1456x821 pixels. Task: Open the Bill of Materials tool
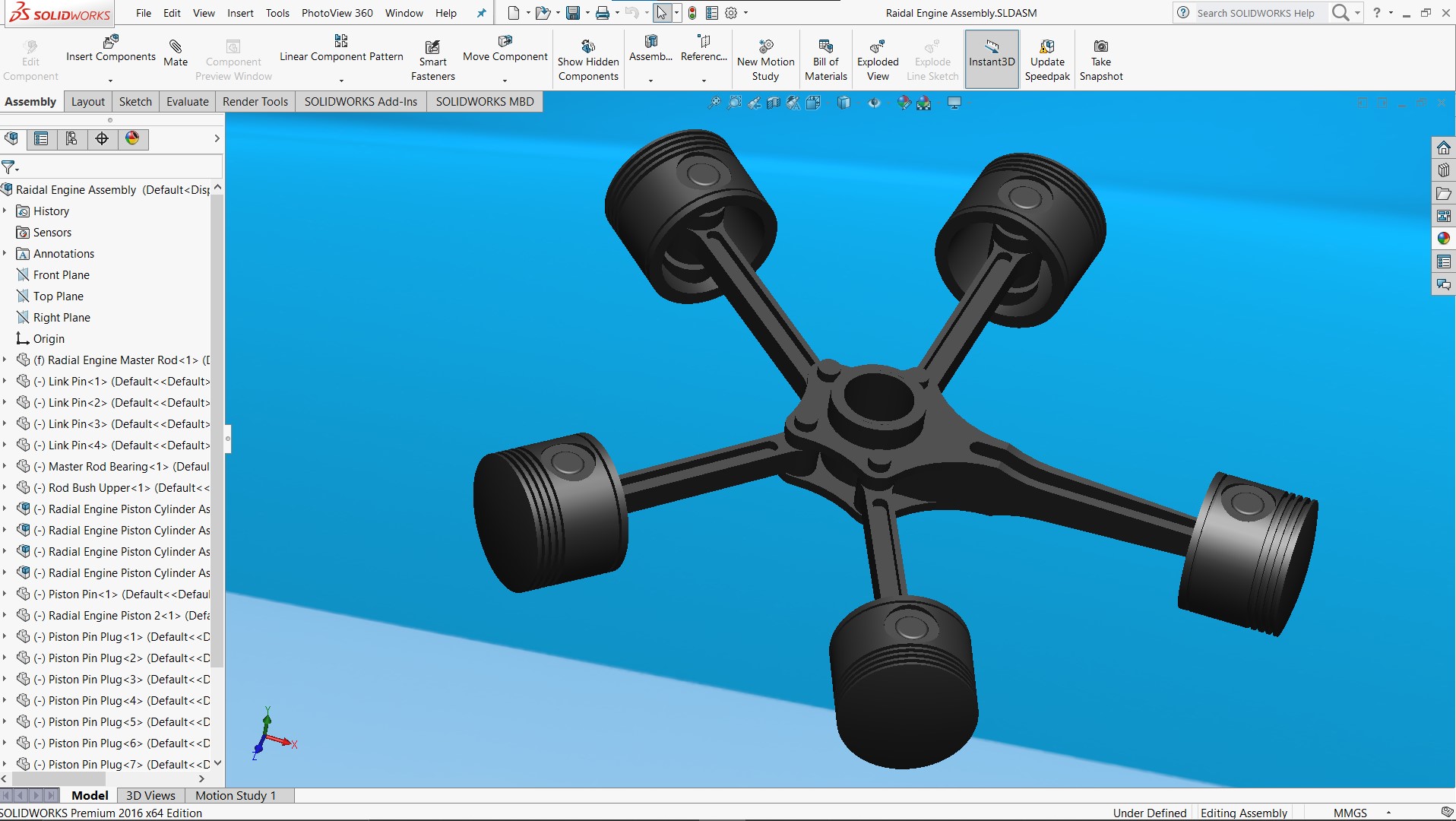click(x=826, y=60)
